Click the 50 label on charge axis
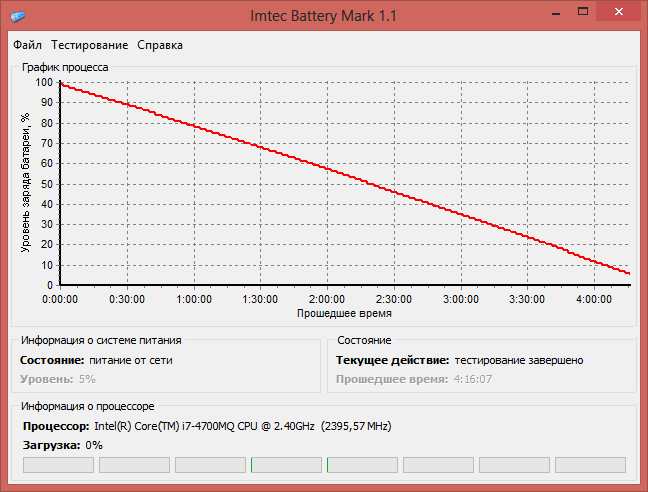The height and width of the screenshot is (492, 648). click(x=47, y=184)
